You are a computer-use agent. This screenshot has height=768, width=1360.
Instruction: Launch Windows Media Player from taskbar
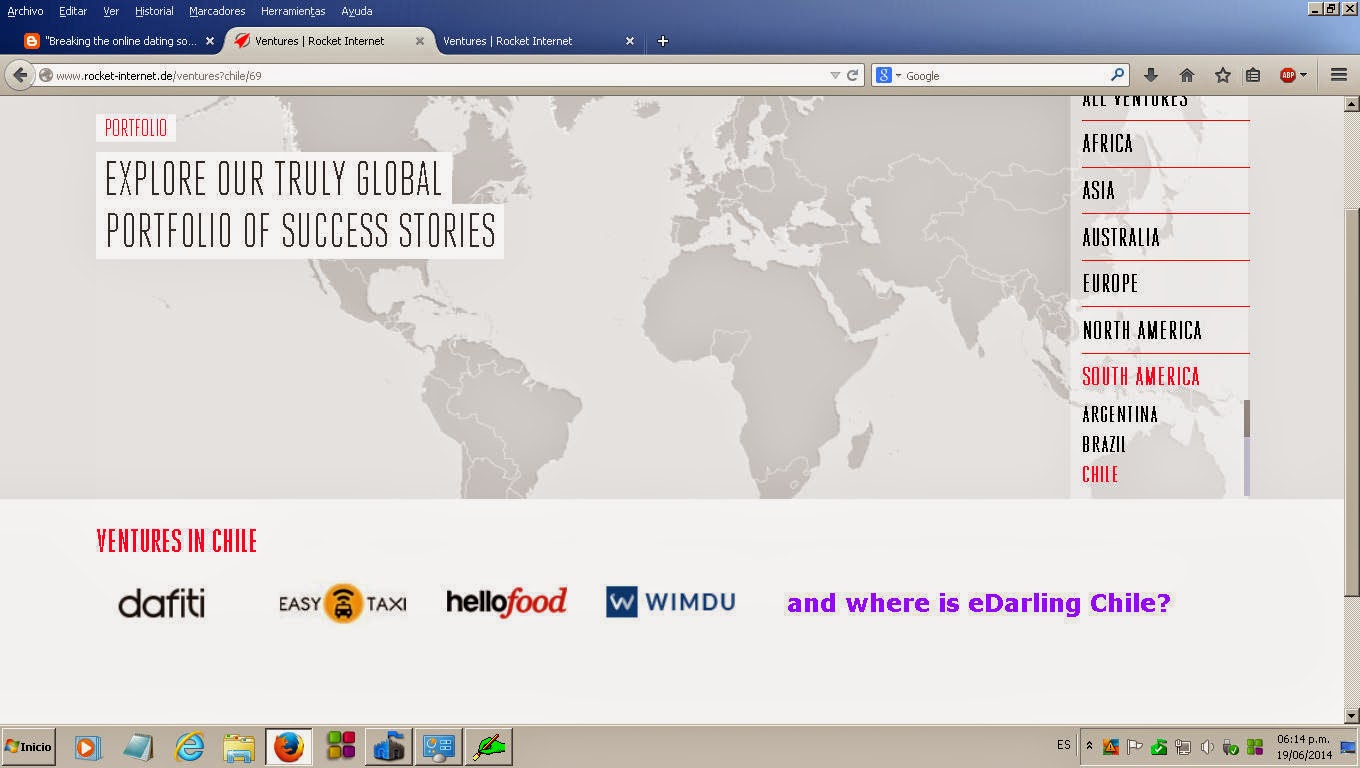click(88, 747)
